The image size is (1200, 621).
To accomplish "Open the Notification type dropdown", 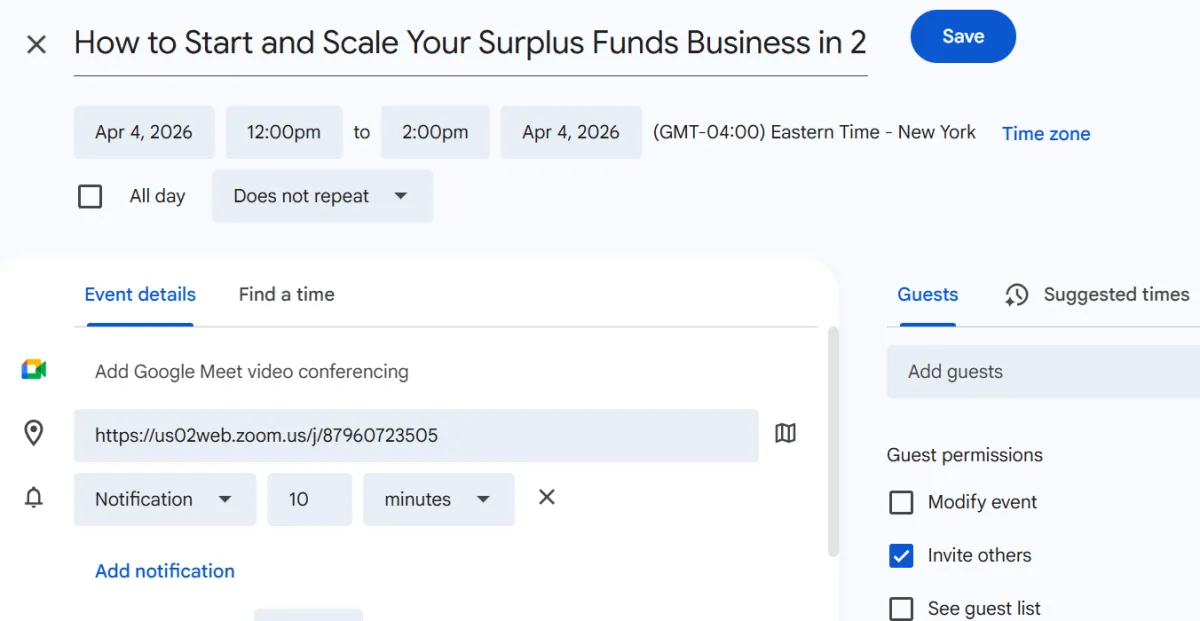I will pos(164,499).
